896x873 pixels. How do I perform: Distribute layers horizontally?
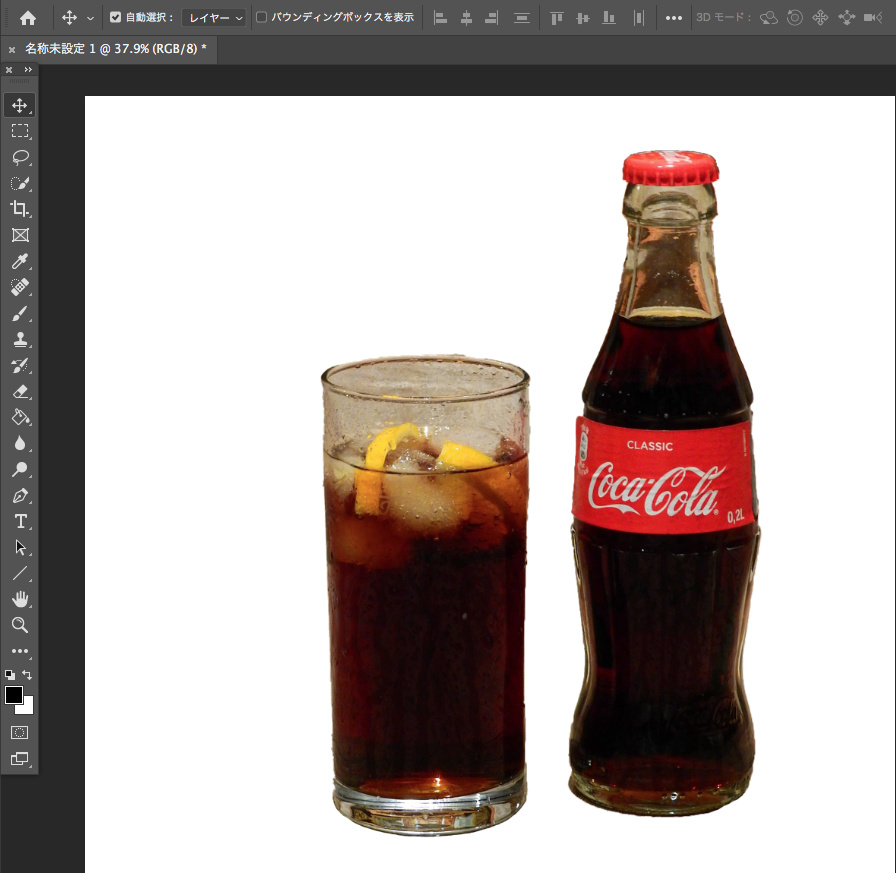coord(639,18)
